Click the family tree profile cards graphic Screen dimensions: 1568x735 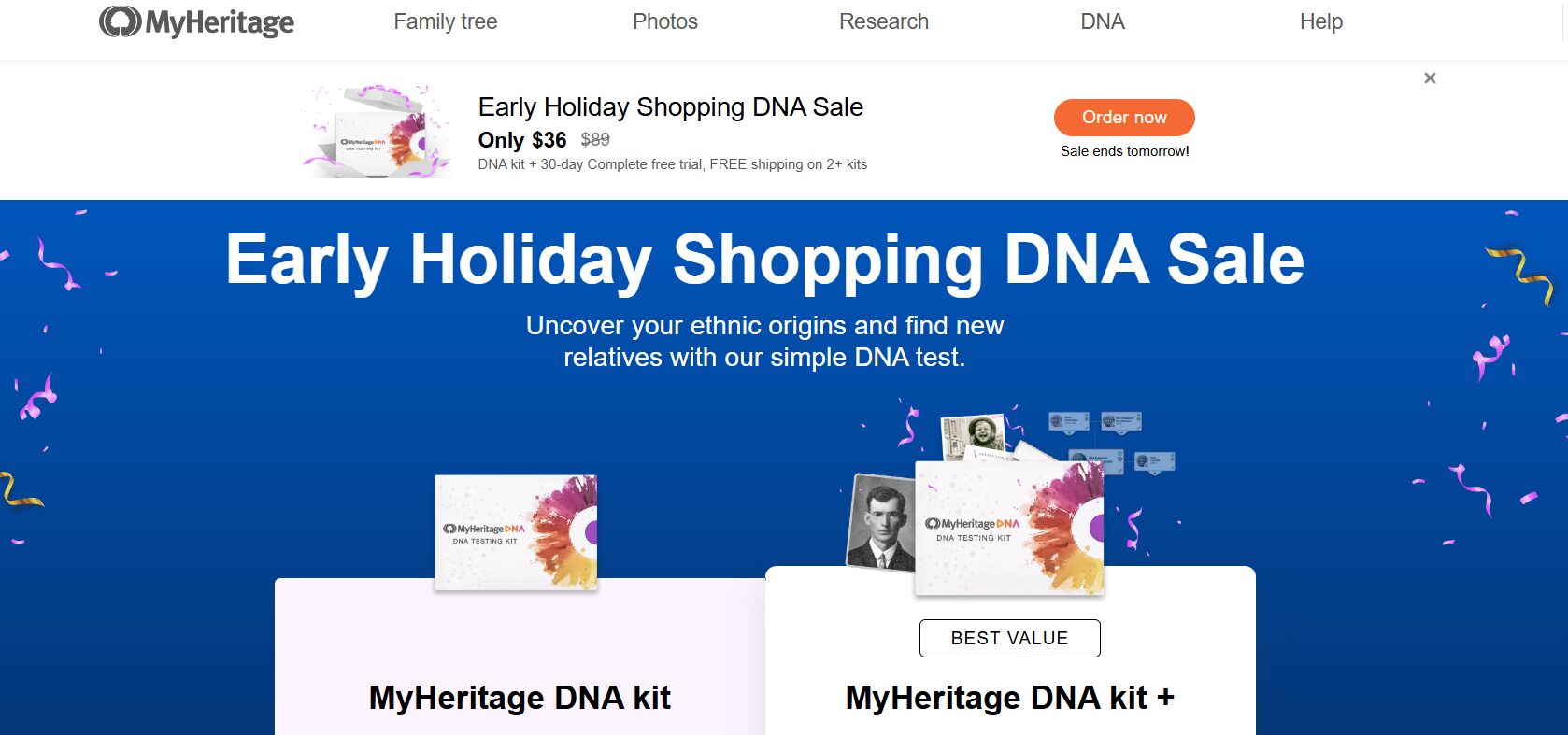click(1112, 441)
